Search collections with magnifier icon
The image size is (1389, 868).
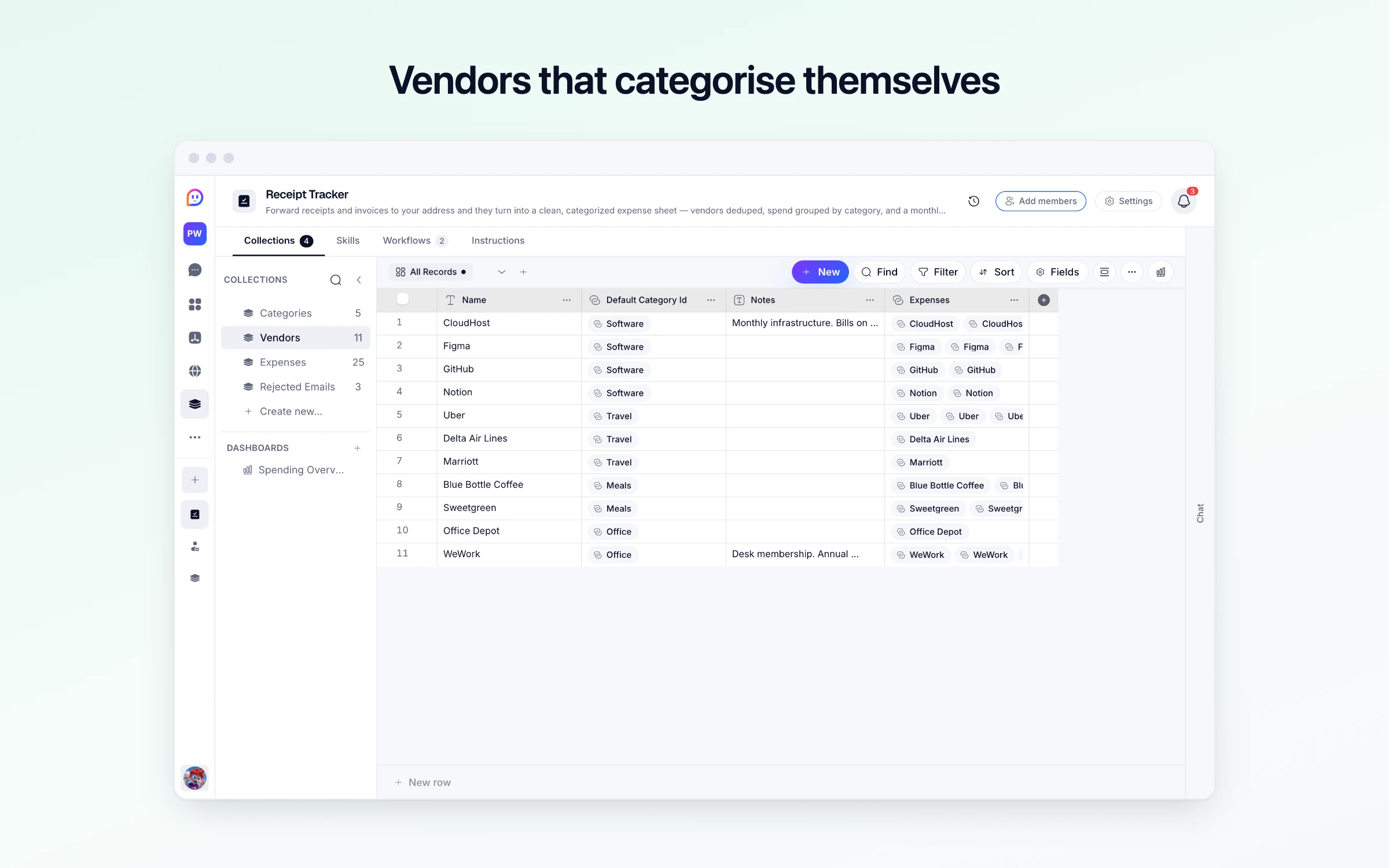[336, 280]
